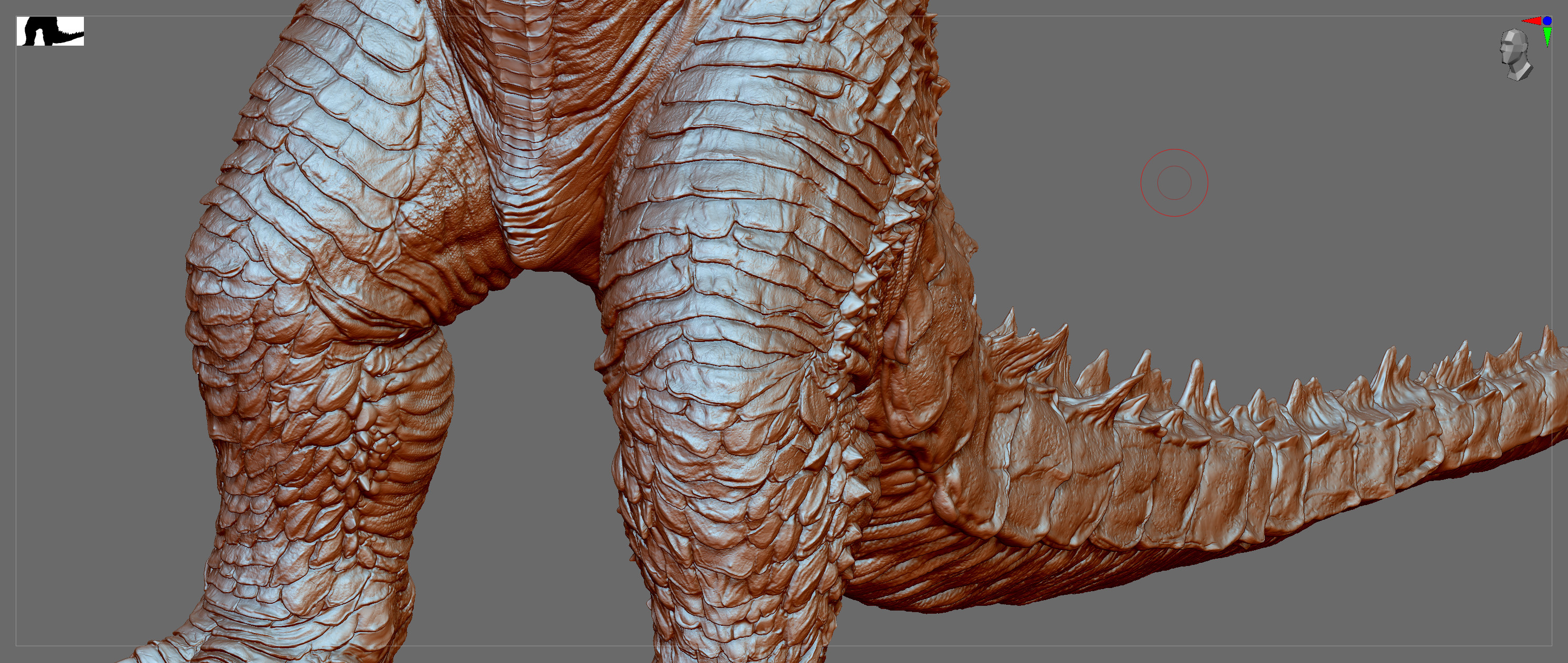Click the CamView head orientation gizmo
The image size is (1568, 663).
click(1515, 55)
